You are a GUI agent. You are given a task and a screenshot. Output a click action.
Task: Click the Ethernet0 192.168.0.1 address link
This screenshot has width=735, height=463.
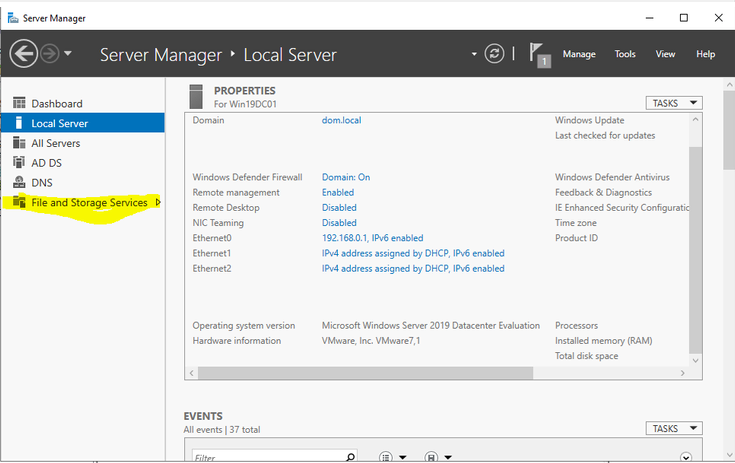tap(372, 238)
